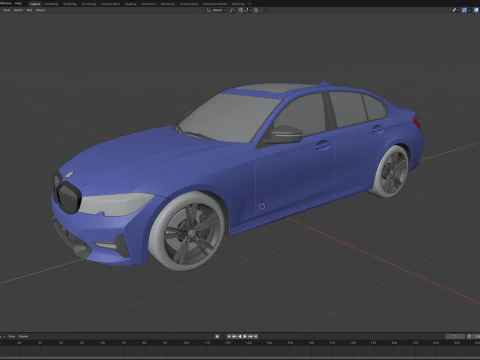Expand the overlays options dropdown
The height and width of the screenshot is (360, 480).
pyautogui.click(x=470, y=10)
